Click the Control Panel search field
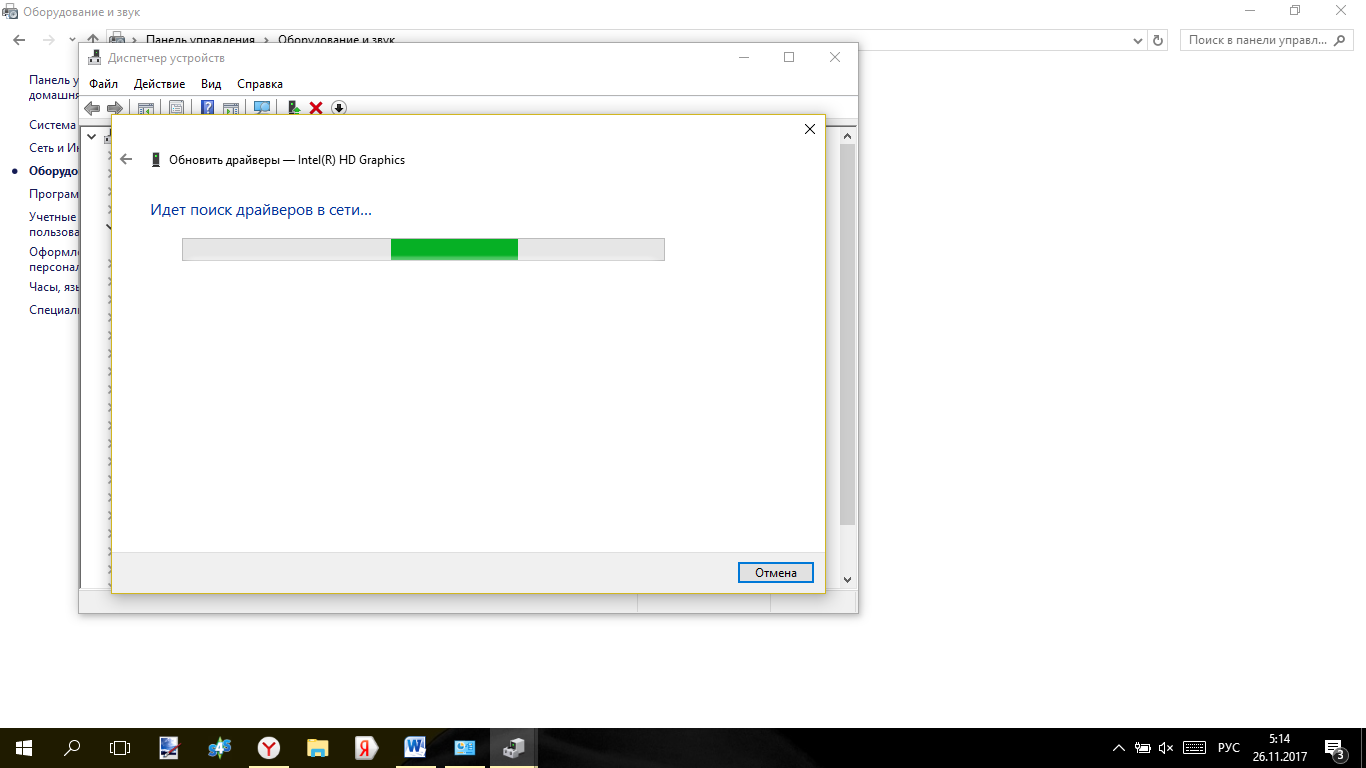The height and width of the screenshot is (768, 1366). 1267,40
